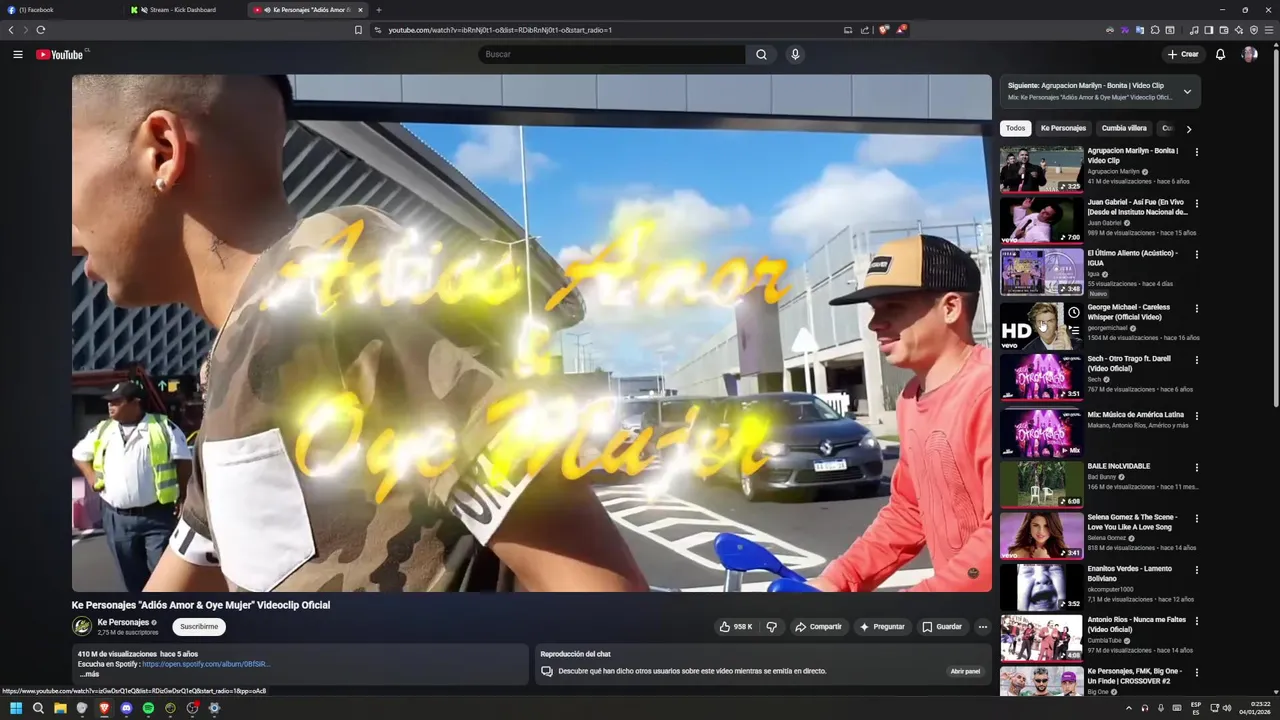
Task: Select the Ke Personajes filter chip
Action: click(x=1063, y=128)
